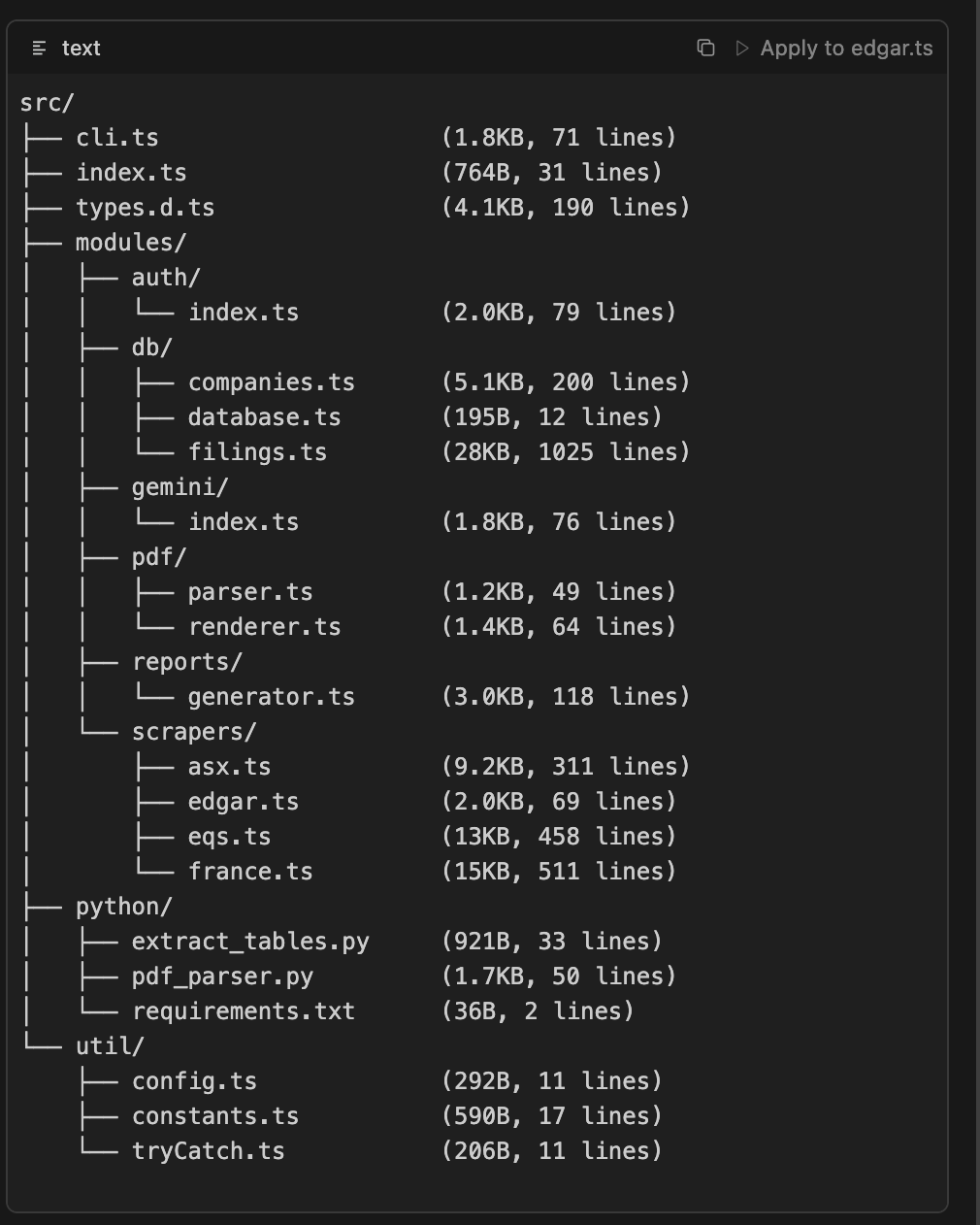Select the cli.ts entry in tree
This screenshot has height=1225, width=980.
click(117, 137)
